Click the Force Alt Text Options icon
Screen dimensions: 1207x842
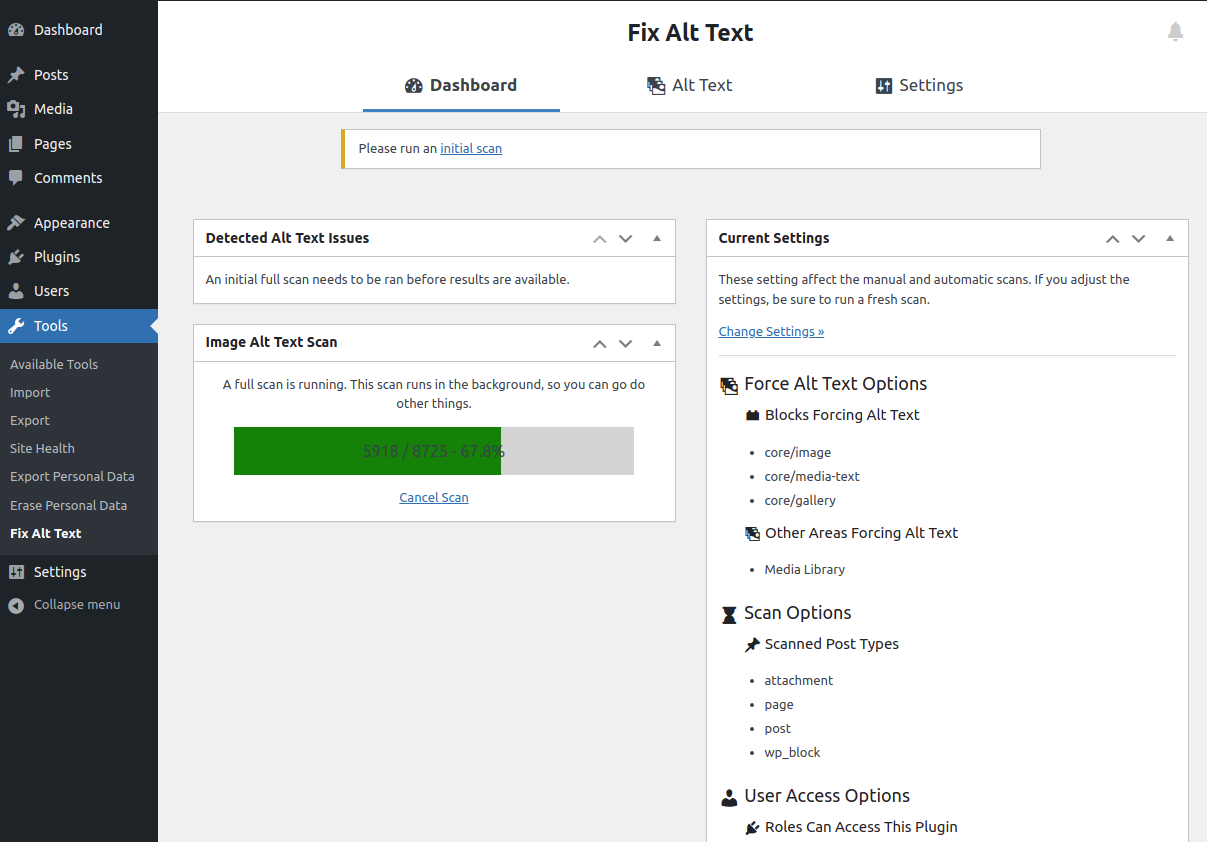729,385
